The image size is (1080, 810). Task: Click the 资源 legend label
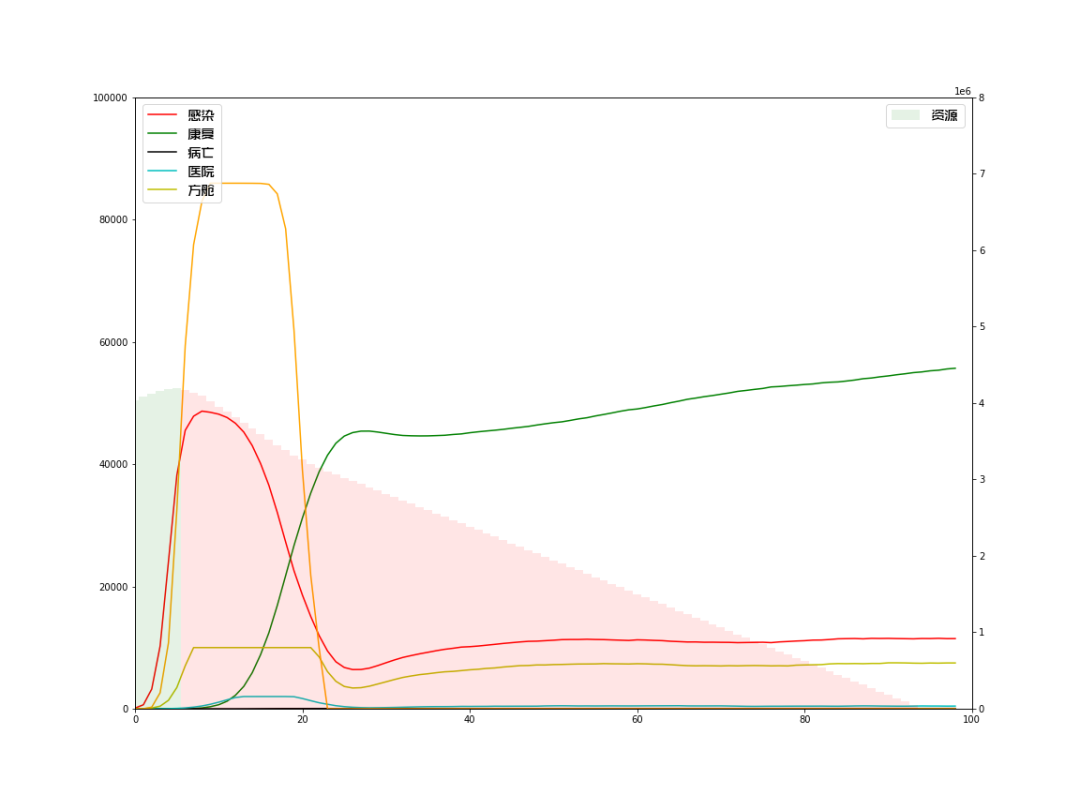[x=944, y=115]
